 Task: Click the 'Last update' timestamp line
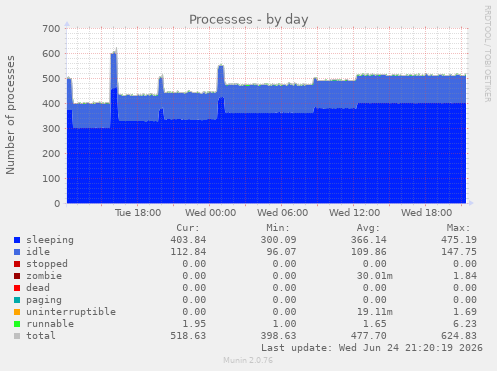(372, 348)
